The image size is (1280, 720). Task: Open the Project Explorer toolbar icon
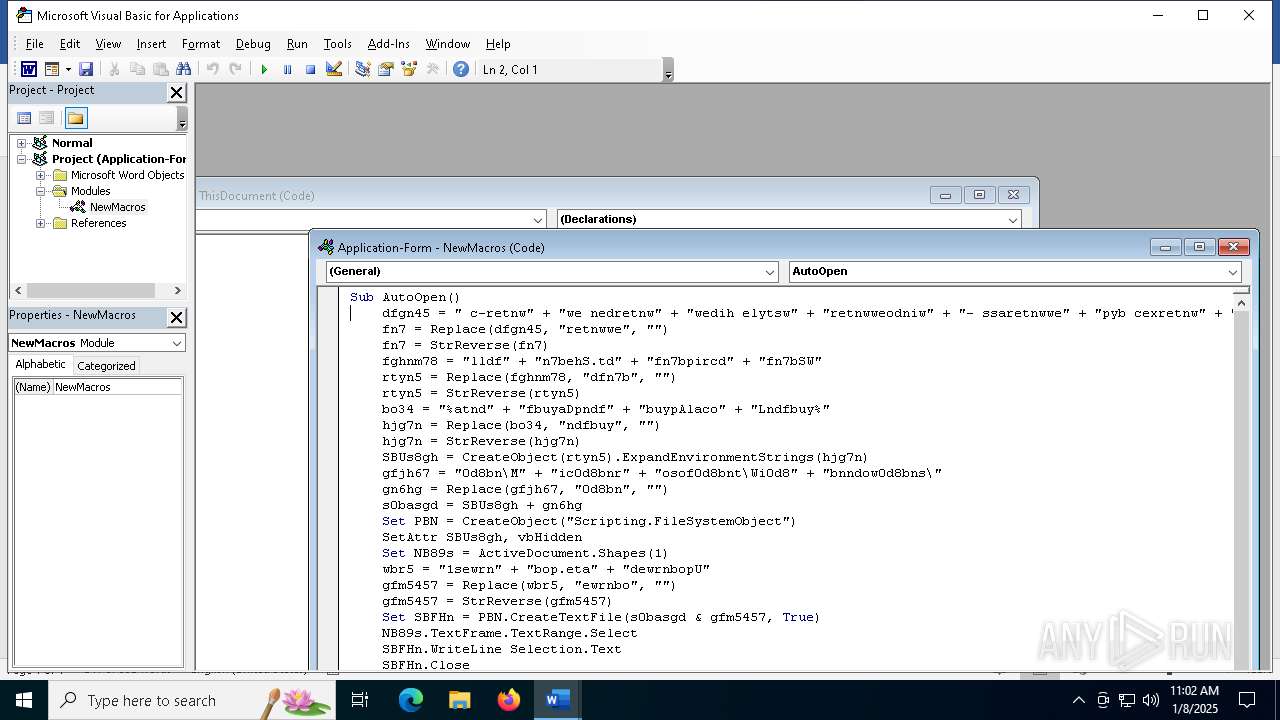pos(362,69)
